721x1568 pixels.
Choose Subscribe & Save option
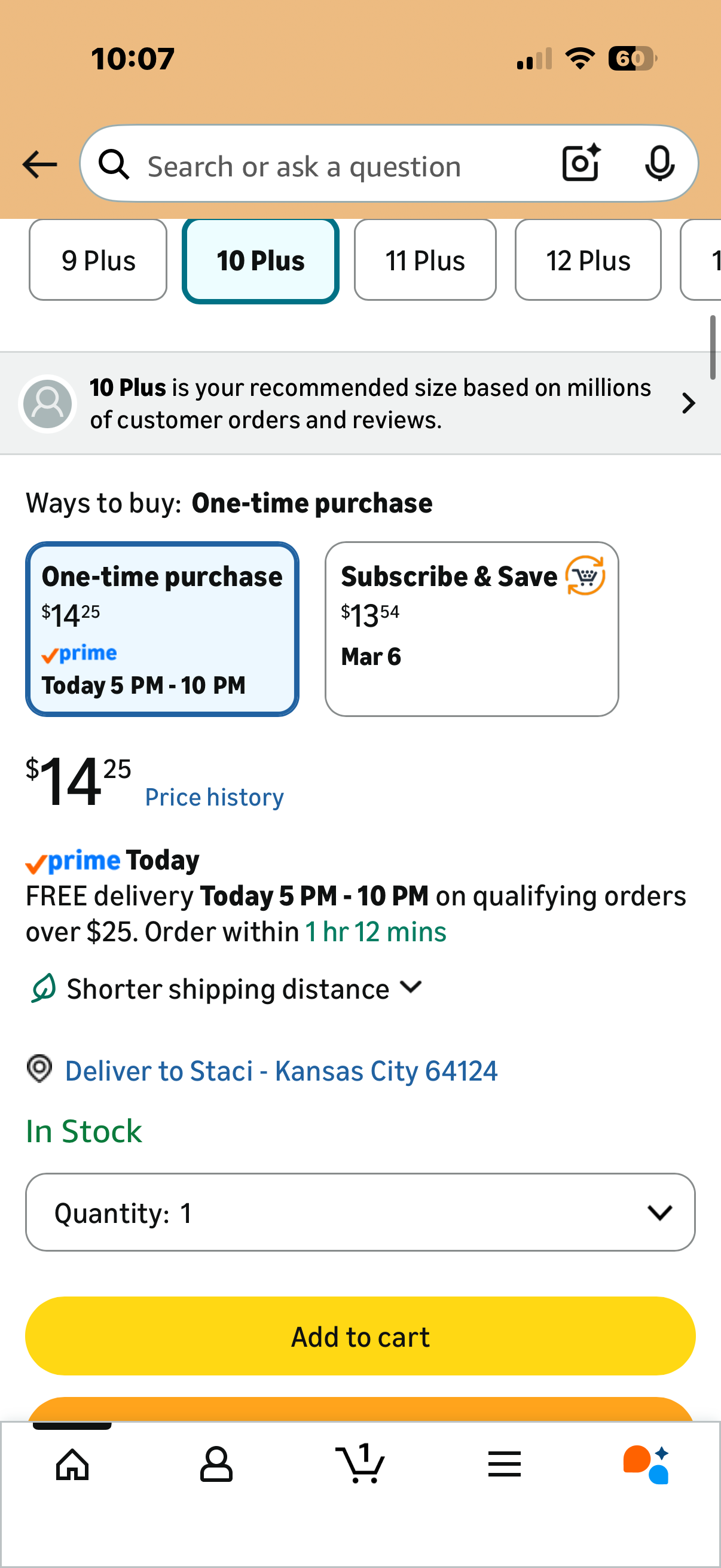(472, 629)
